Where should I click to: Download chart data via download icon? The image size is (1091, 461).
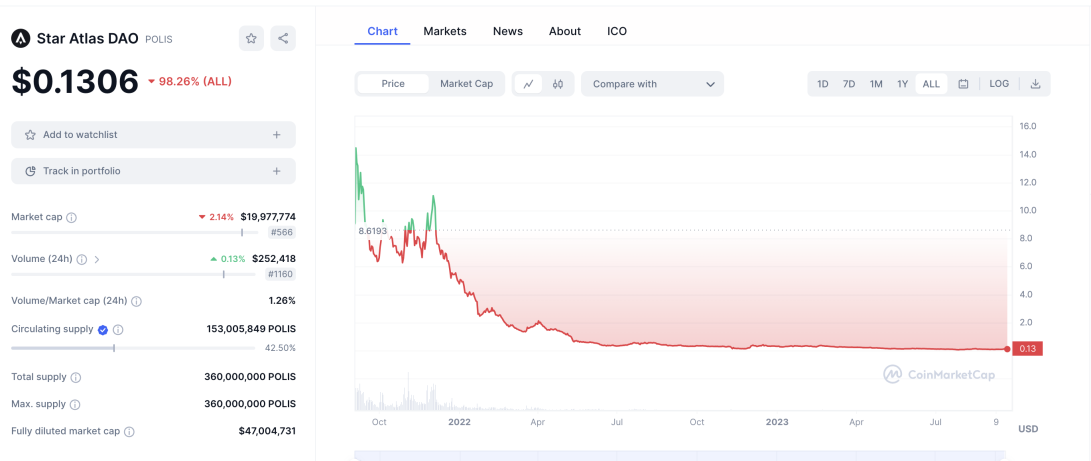(1035, 84)
